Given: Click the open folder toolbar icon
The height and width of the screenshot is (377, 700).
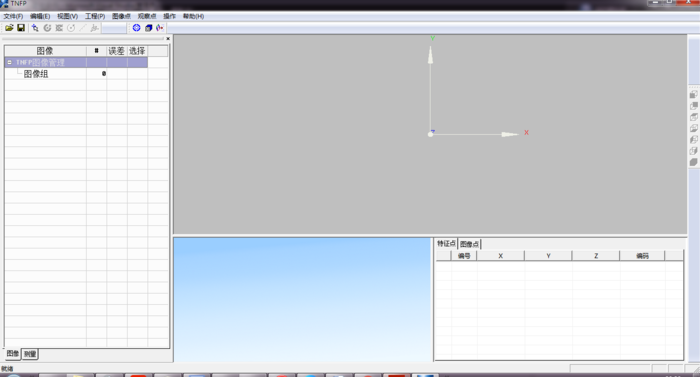Looking at the screenshot, I should (9, 28).
